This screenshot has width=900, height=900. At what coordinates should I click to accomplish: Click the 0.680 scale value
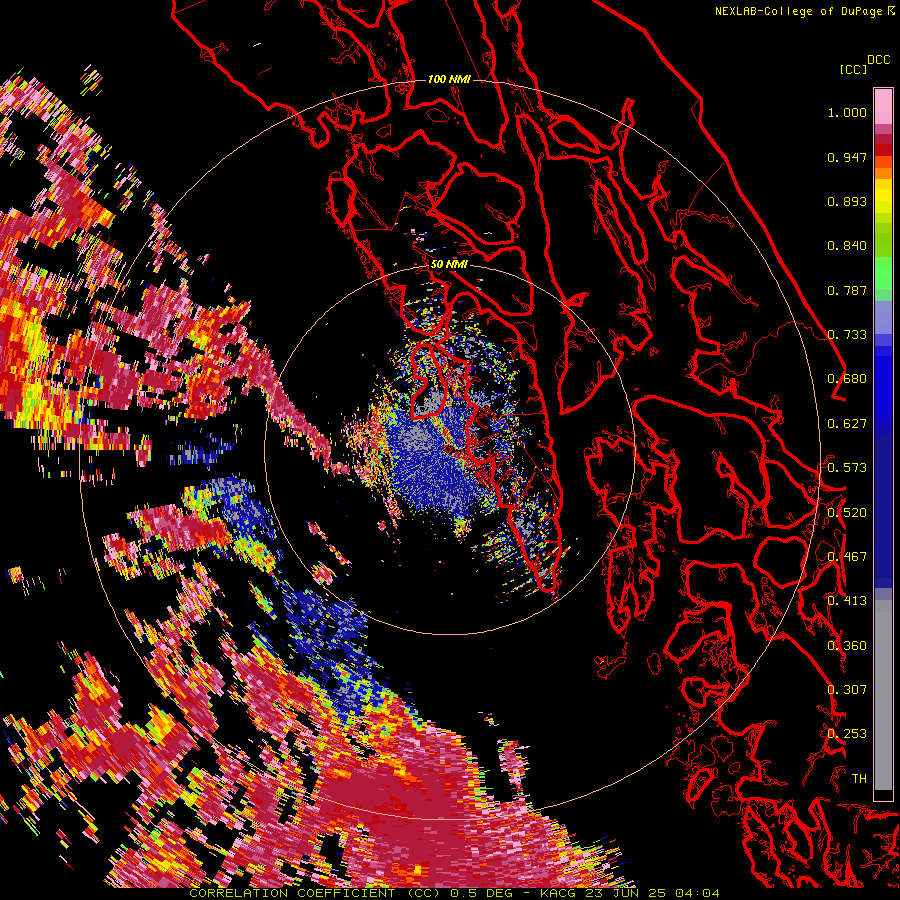coord(847,379)
